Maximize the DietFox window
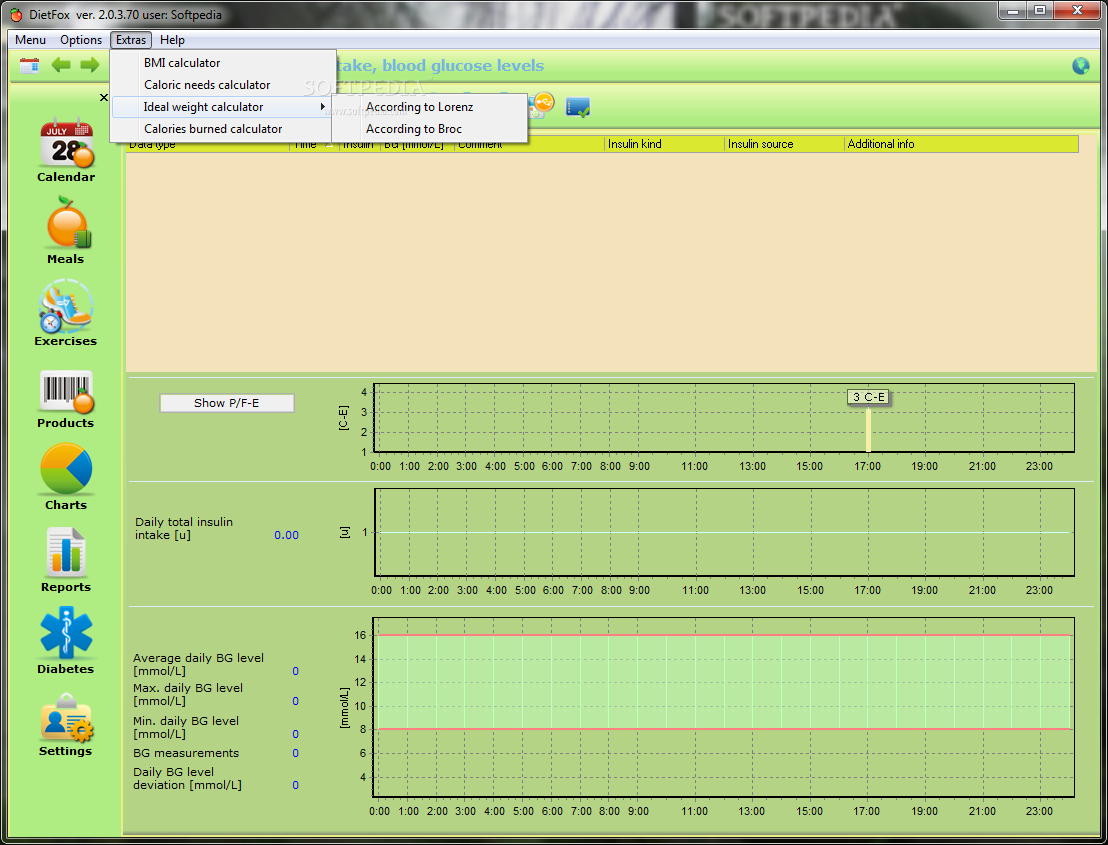Screen dimensions: 1108x845 pos(1039,11)
